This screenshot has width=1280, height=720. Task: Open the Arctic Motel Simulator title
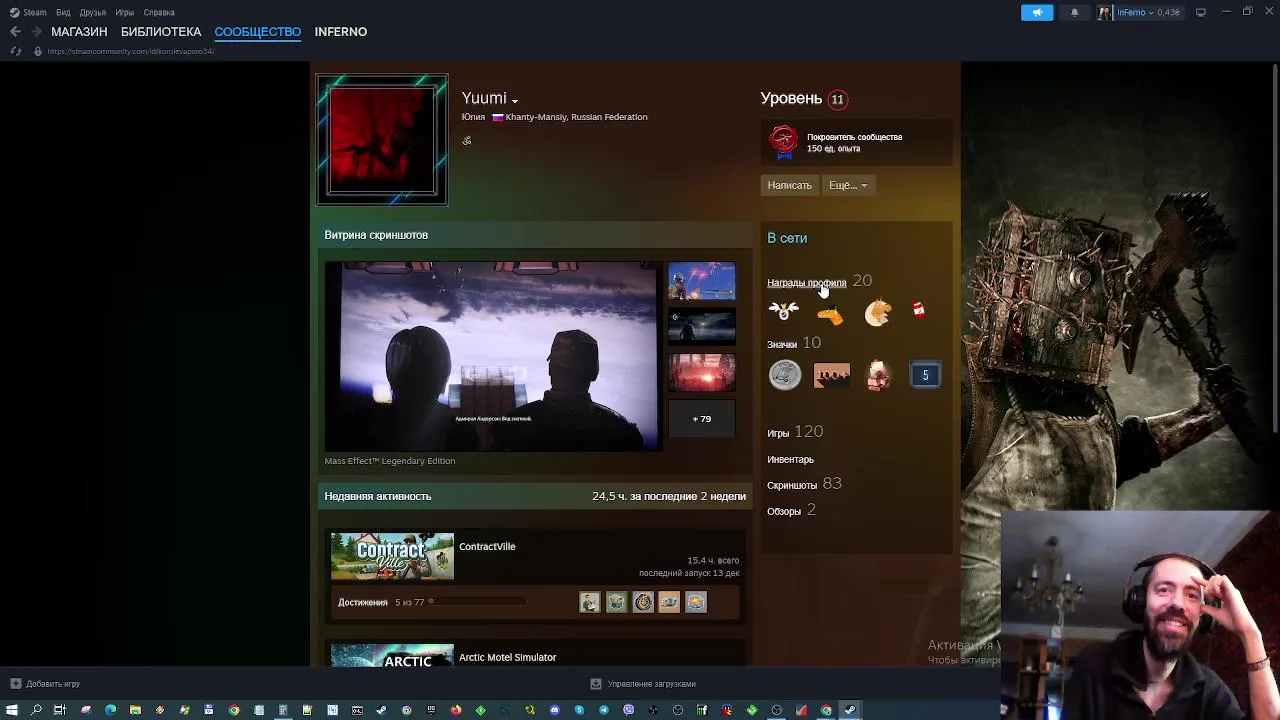(x=507, y=657)
